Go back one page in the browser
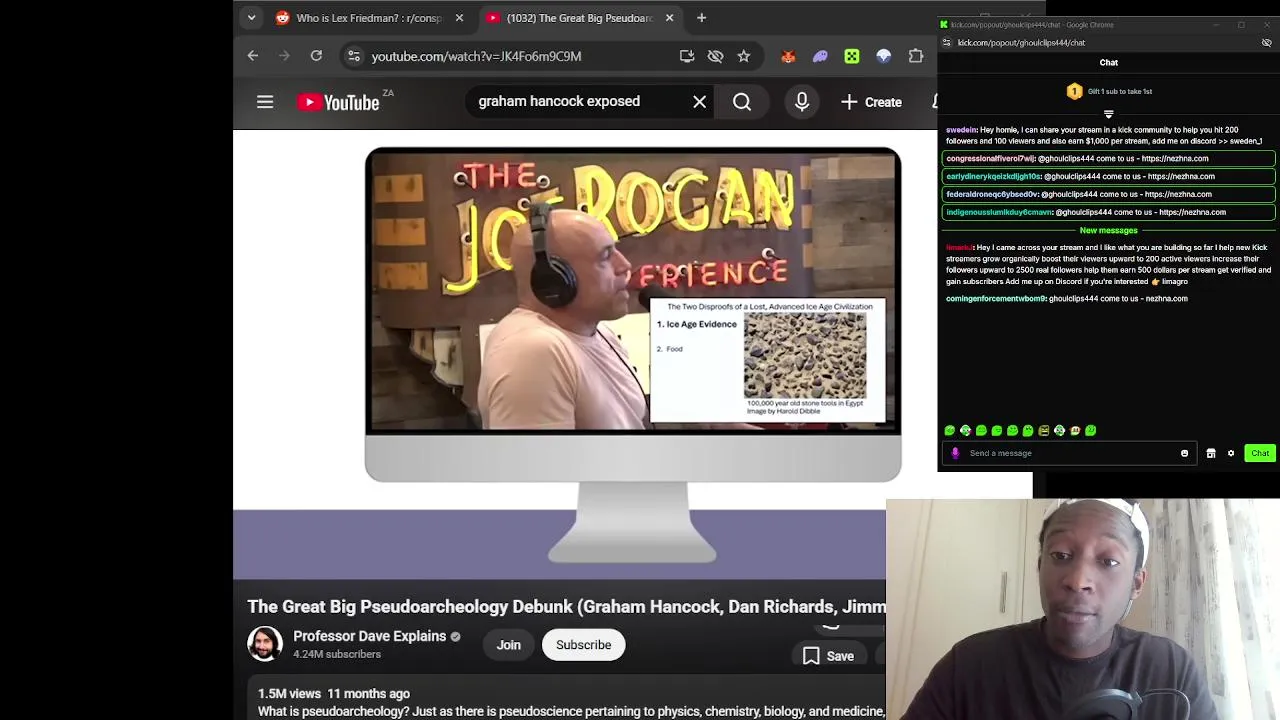1280x720 pixels. pos(253,56)
